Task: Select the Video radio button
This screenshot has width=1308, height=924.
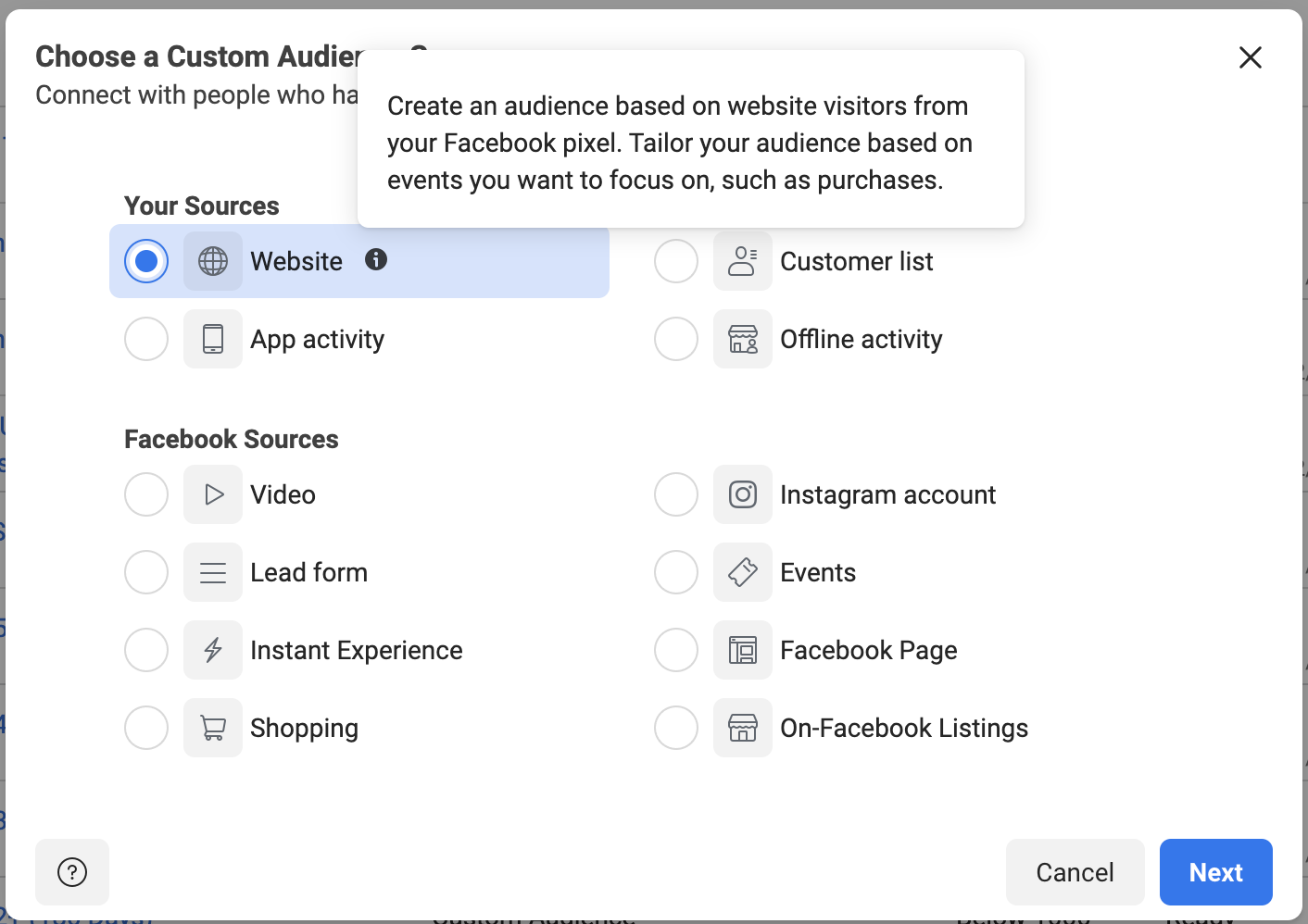Action: (146, 494)
